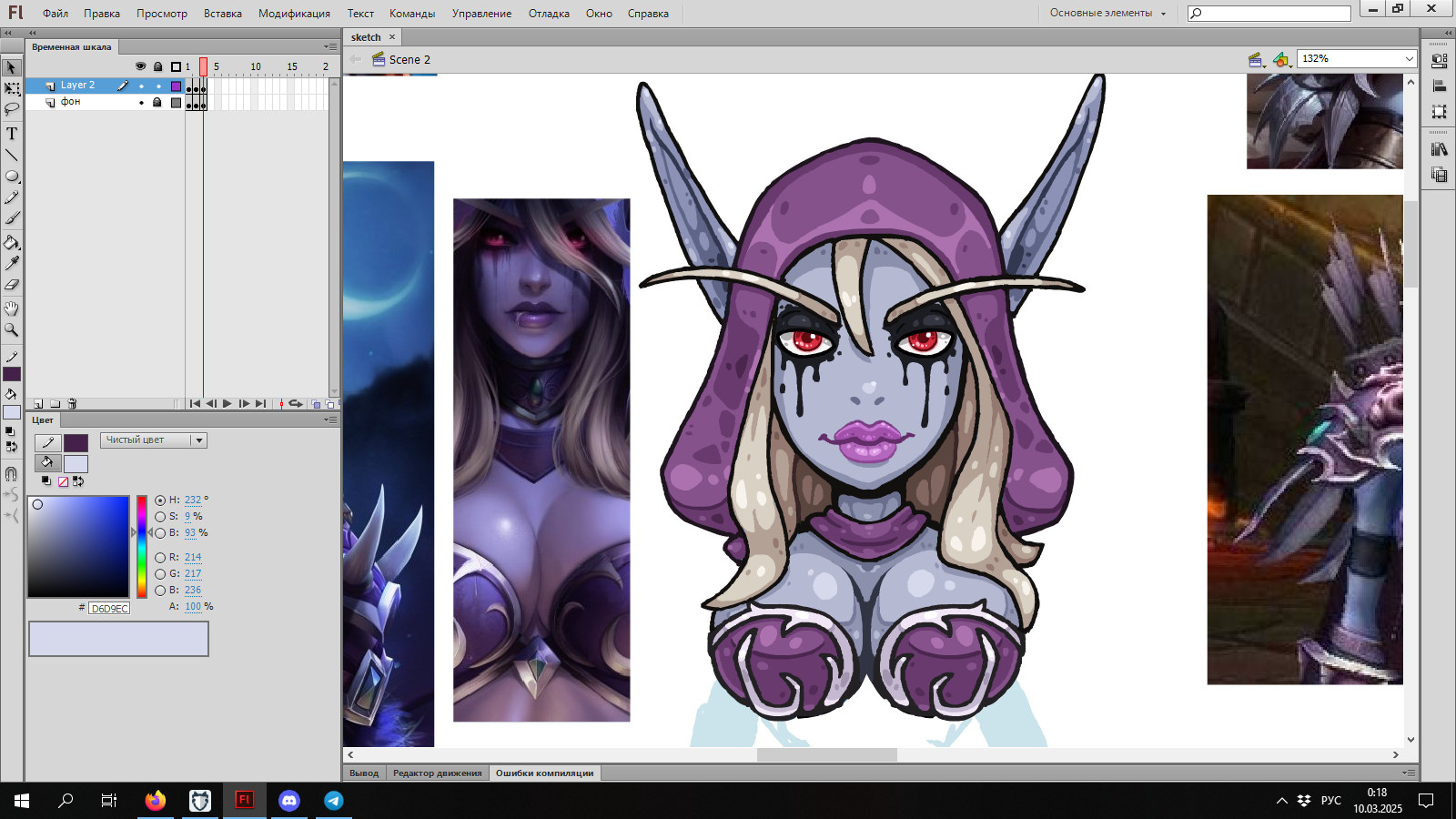Reset toolbox to black and white colors
The image size is (1456, 819).
point(9,431)
